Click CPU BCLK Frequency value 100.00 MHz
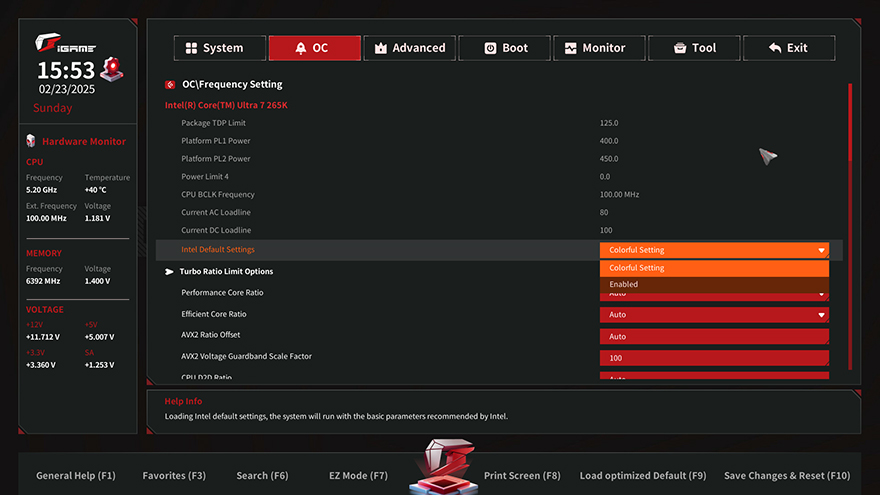 (x=620, y=194)
